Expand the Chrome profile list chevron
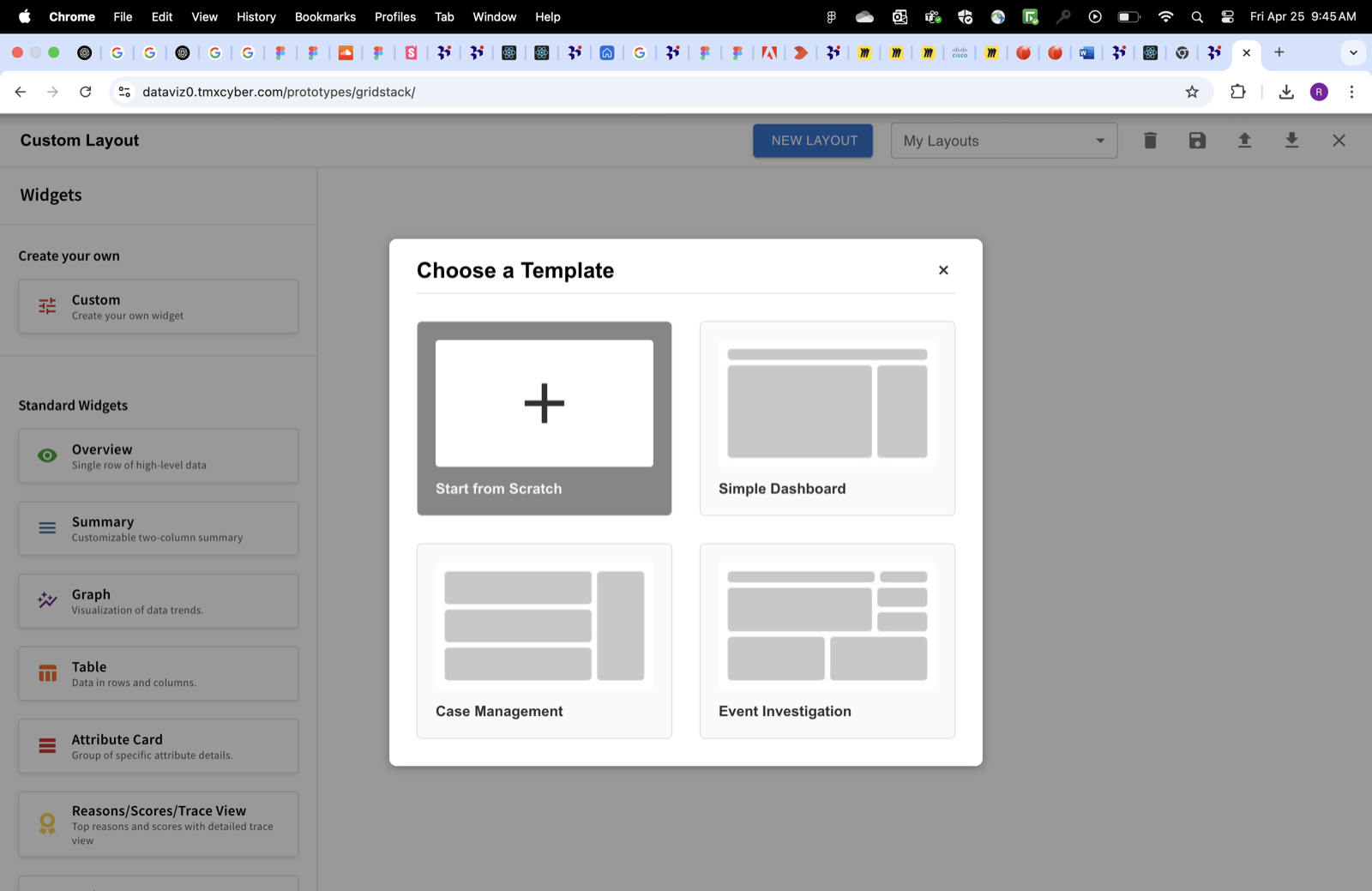This screenshot has width=1372, height=891. click(x=1353, y=52)
